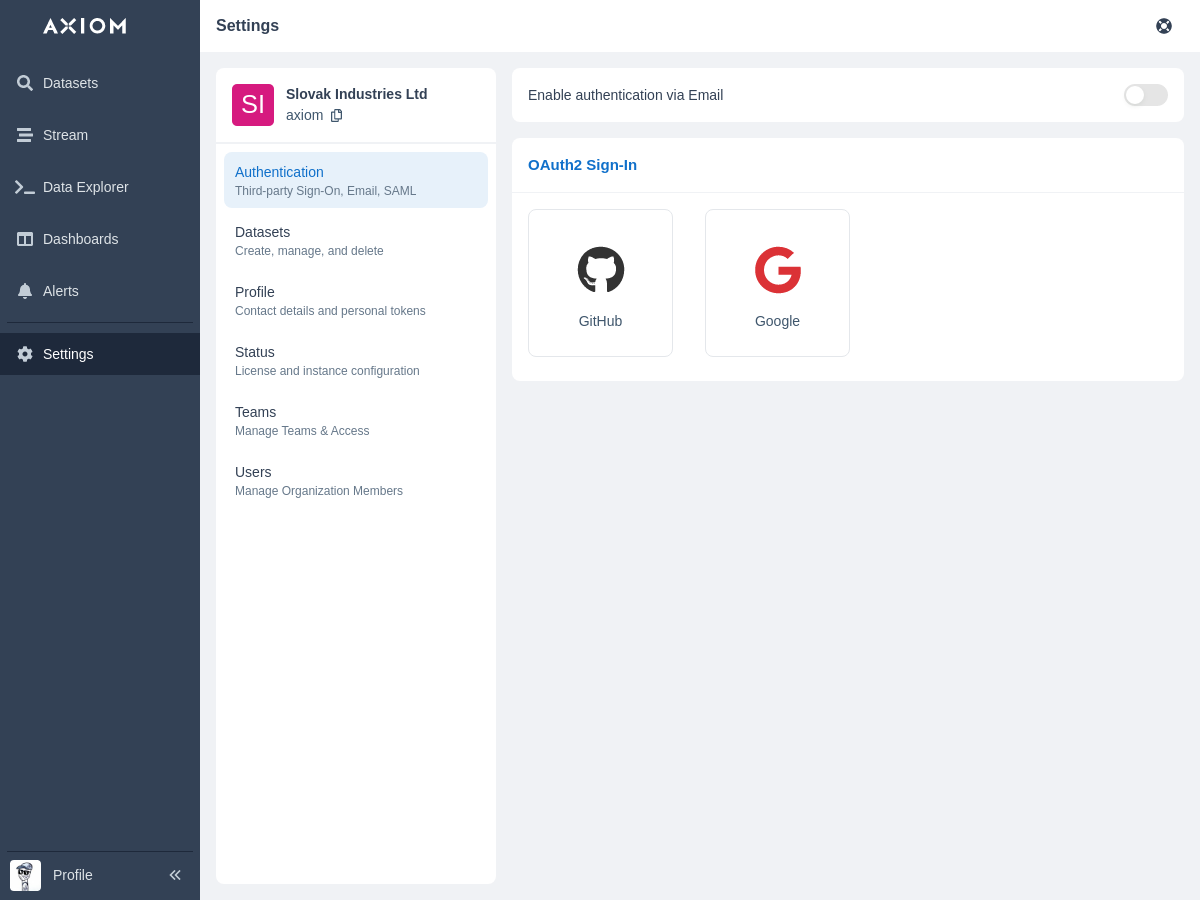Open the Teams settings section
The image size is (1200, 900).
(x=356, y=420)
